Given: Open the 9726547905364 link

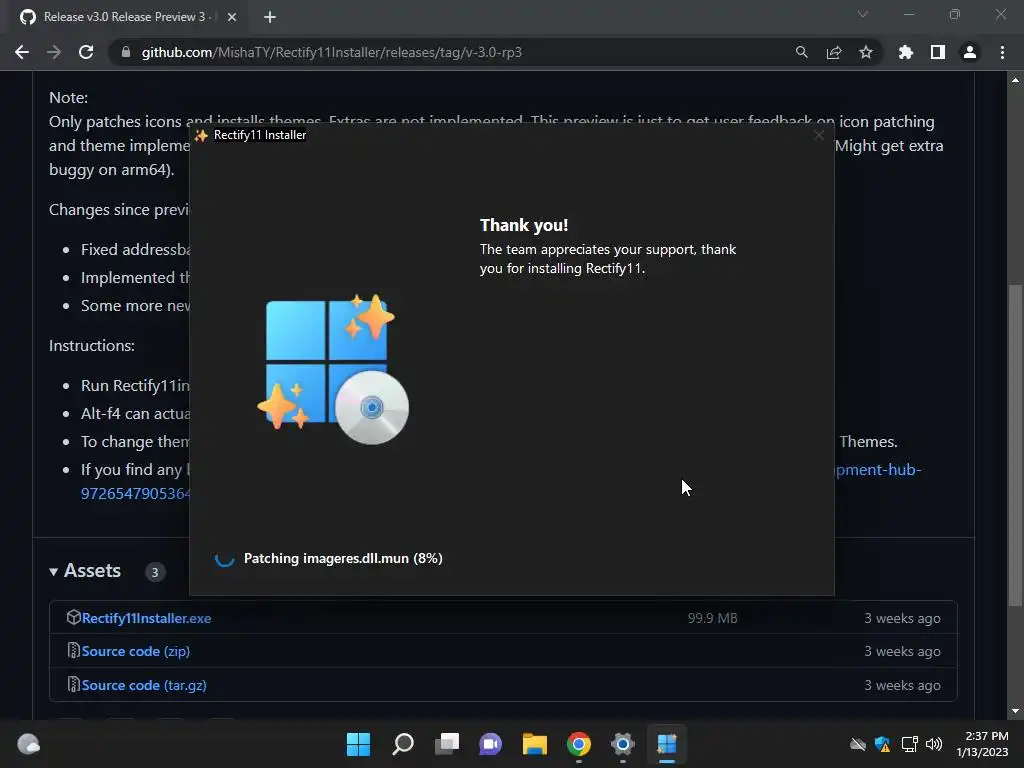Looking at the screenshot, I should click(x=135, y=494).
